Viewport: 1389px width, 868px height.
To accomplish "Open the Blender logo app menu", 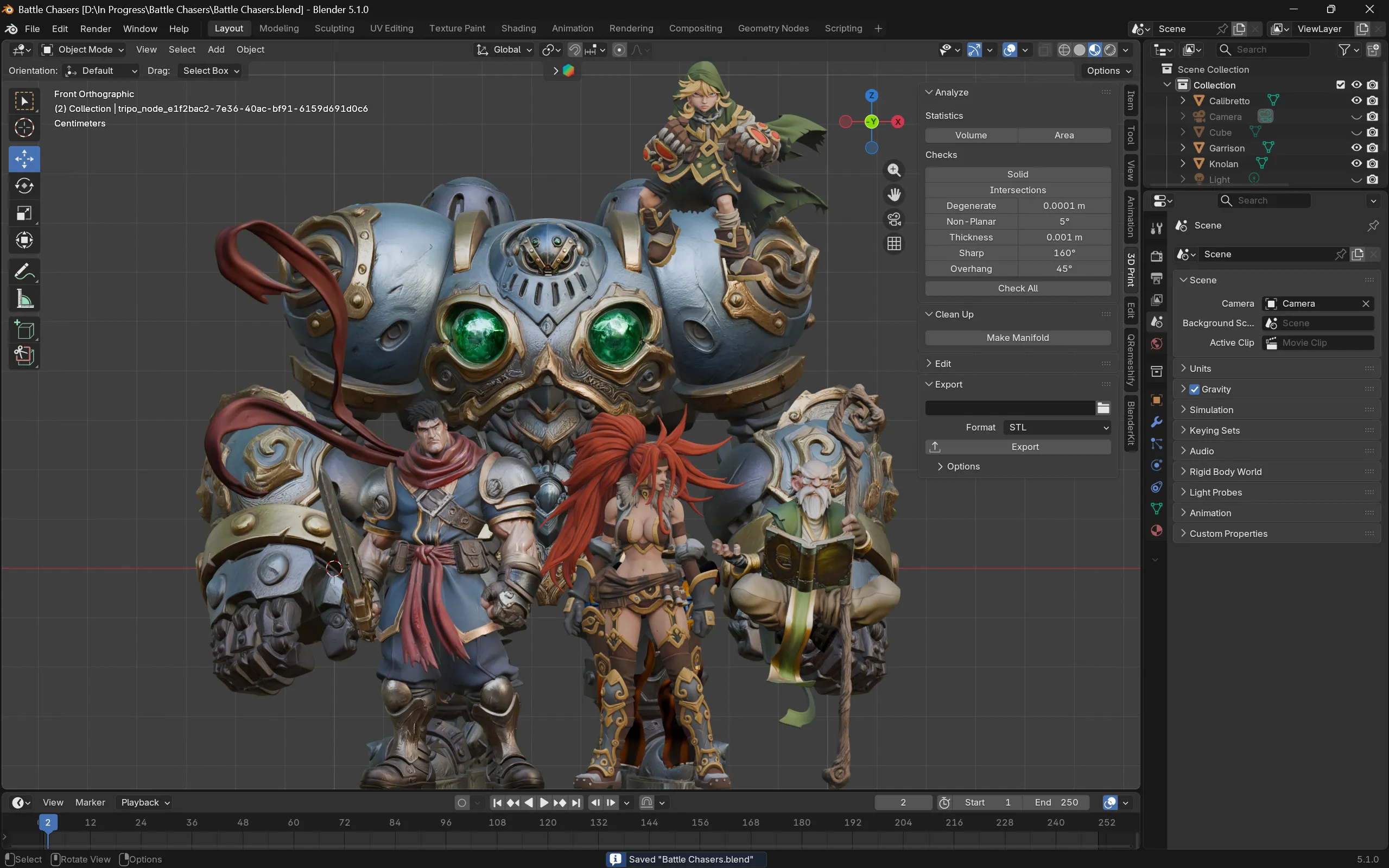I will point(11,29).
